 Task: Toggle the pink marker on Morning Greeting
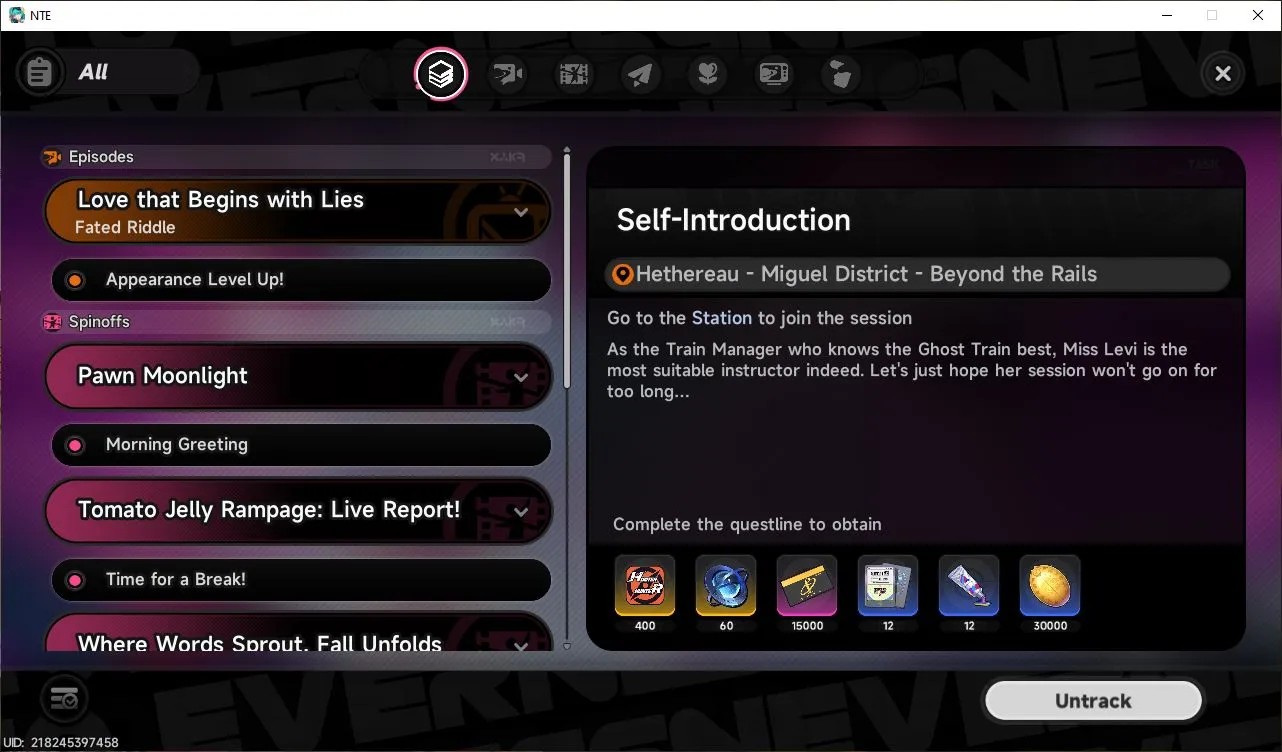tap(75, 445)
